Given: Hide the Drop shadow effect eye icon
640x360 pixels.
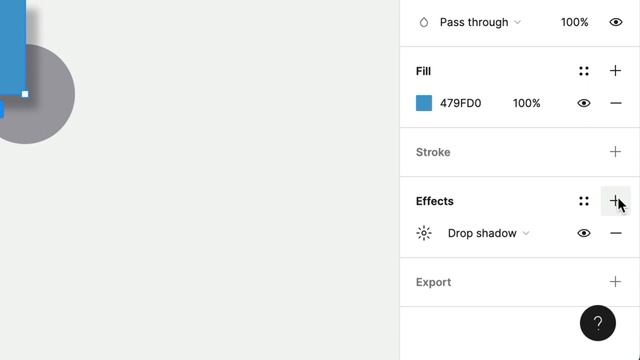Looking at the screenshot, I should (x=584, y=233).
